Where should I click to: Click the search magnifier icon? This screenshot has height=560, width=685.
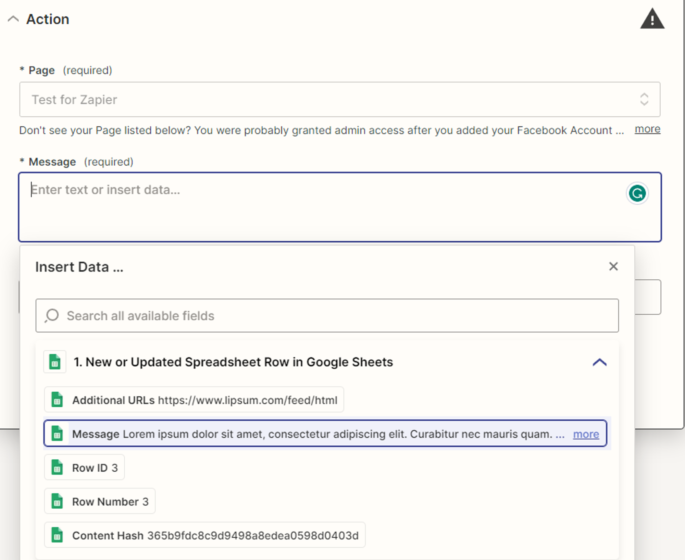coord(52,315)
